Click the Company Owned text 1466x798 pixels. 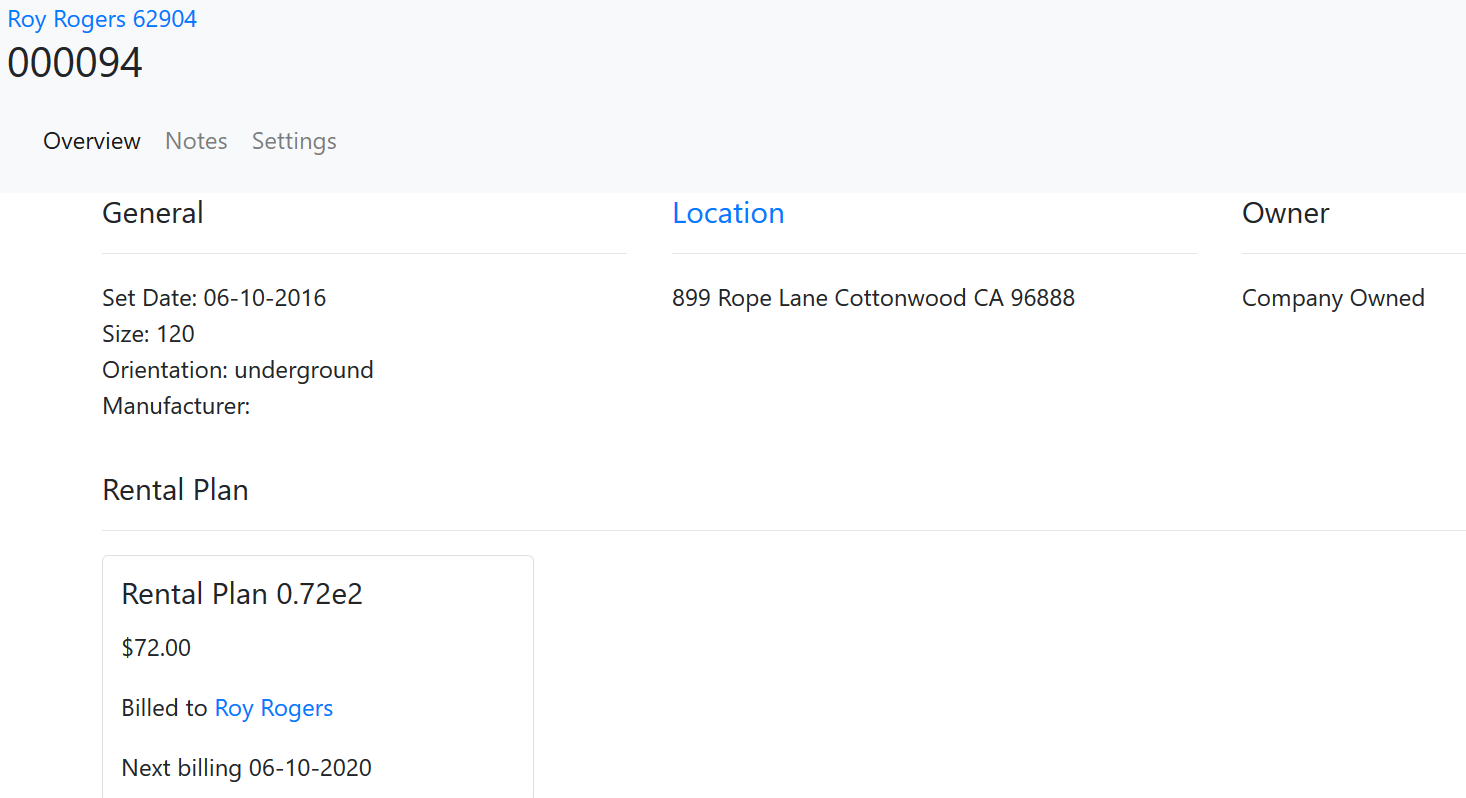tap(1333, 298)
